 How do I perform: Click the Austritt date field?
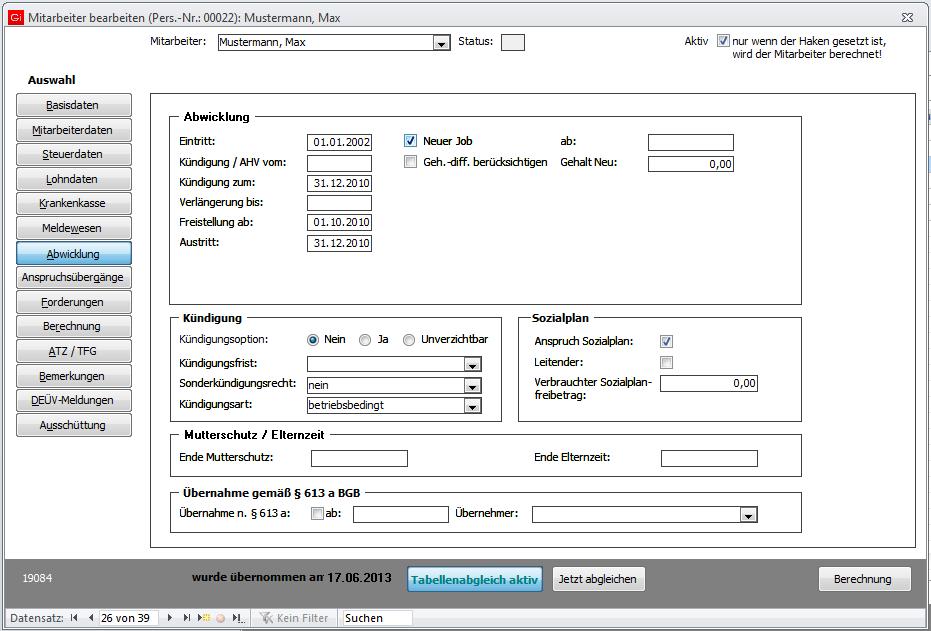[x=340, y=243]
